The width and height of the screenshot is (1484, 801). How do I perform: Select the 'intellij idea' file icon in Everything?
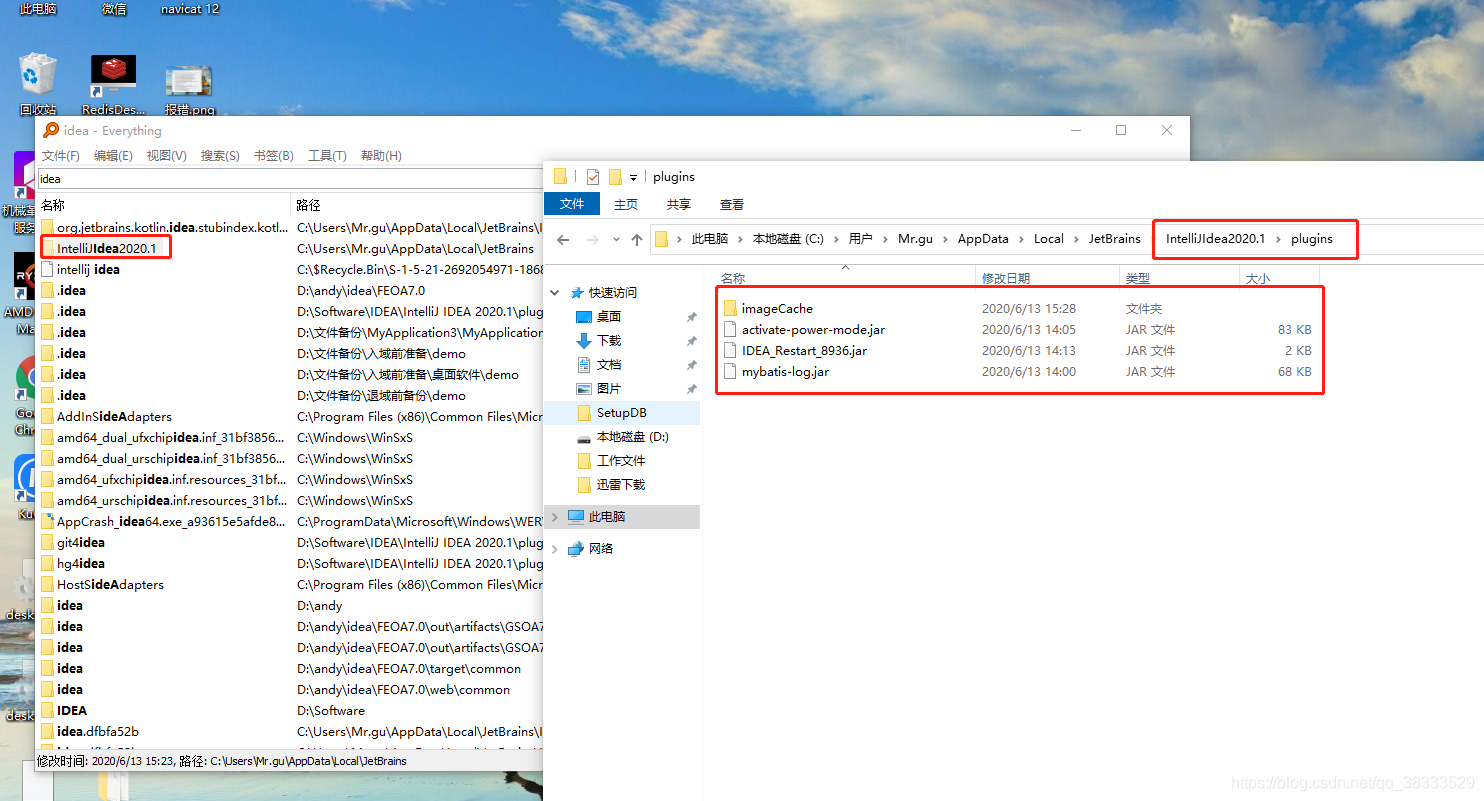click(47, 269)
